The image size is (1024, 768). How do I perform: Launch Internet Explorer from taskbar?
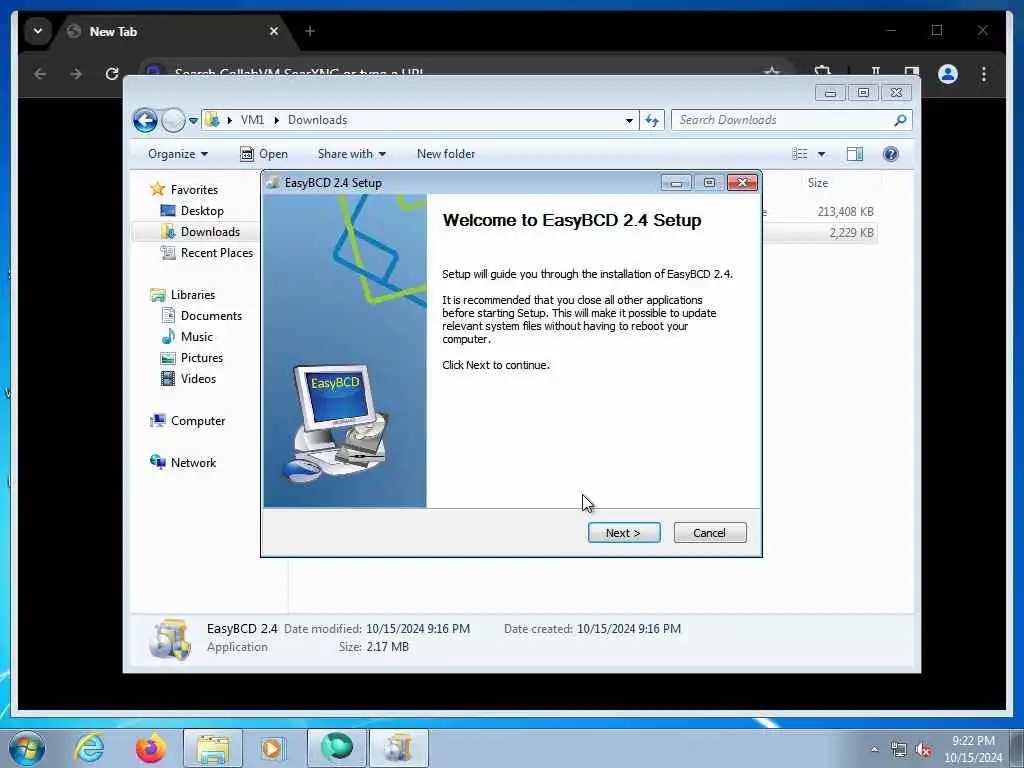(x=89, y=748)
